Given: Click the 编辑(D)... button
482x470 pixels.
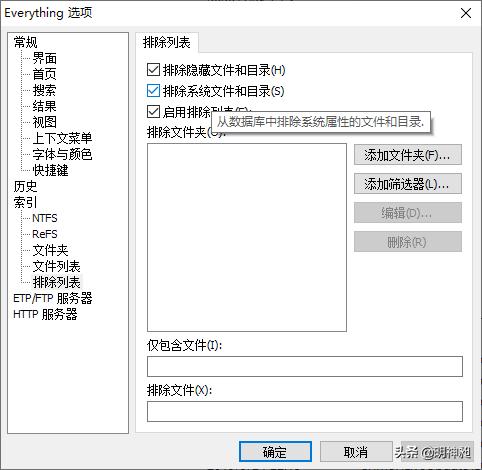Looking at the screenshot, I should coord(408,213).
